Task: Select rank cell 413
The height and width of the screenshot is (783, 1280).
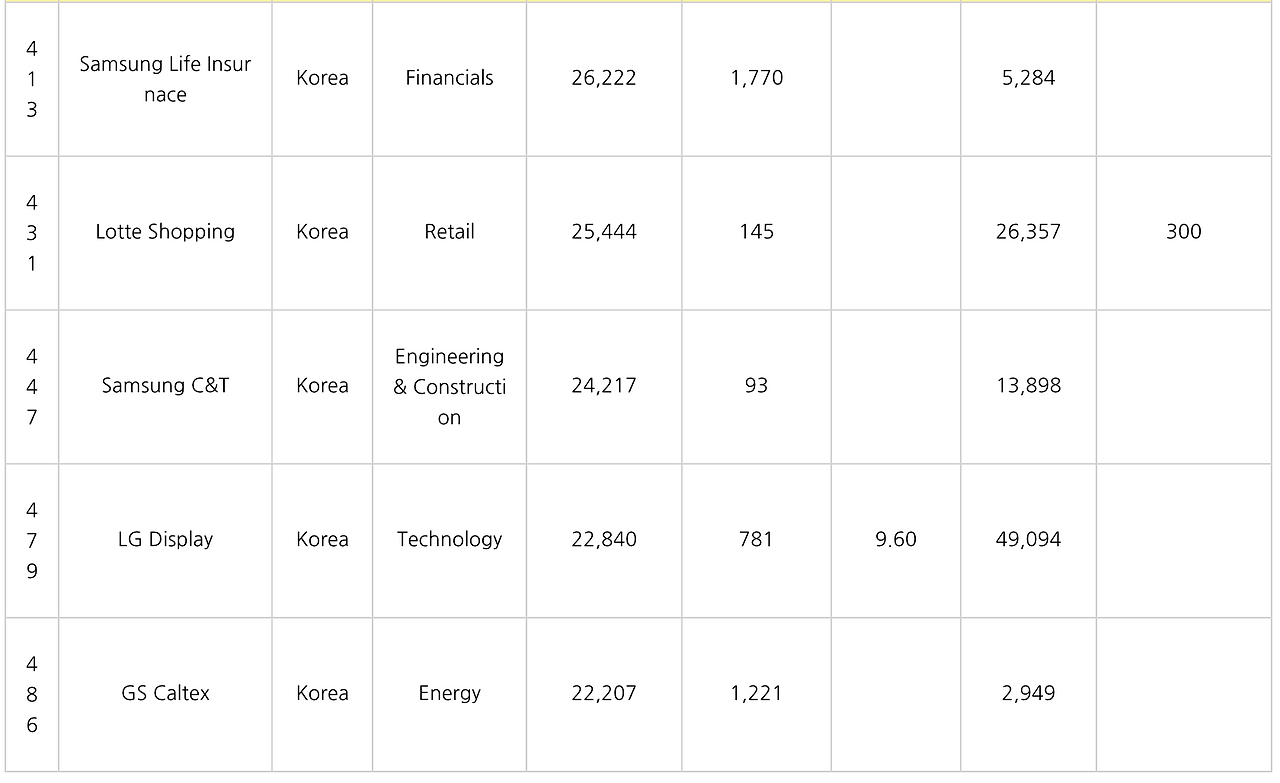Action: click(32, 78)
